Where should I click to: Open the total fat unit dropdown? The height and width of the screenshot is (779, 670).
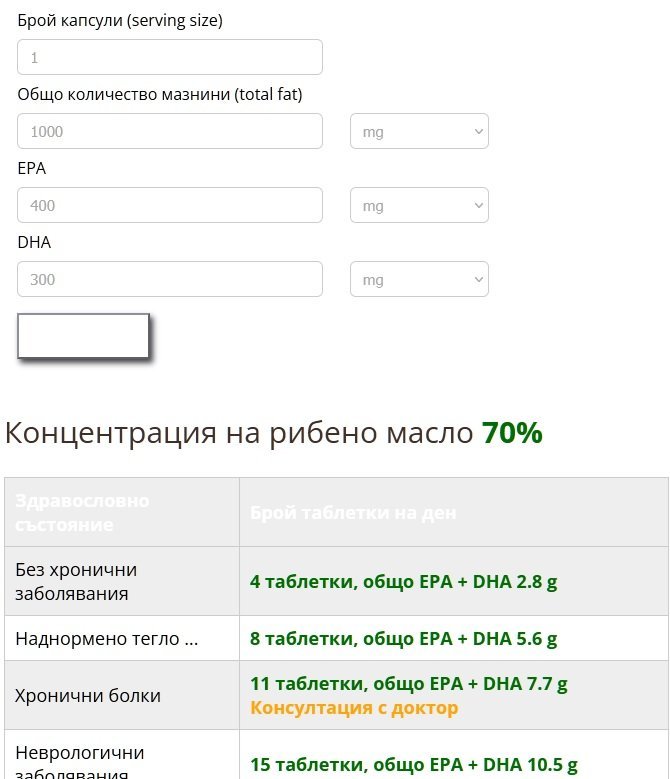pyautogui.click(x=419, y=131)
